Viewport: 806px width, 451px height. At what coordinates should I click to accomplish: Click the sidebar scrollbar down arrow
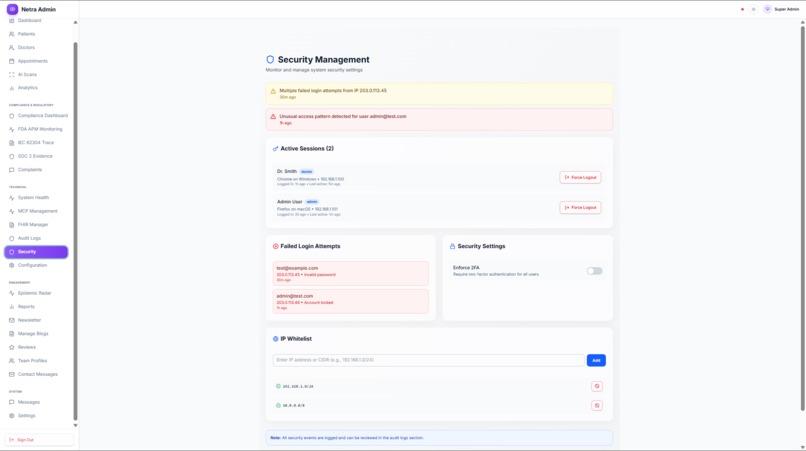pyautogui.click(x=75, y=425)
